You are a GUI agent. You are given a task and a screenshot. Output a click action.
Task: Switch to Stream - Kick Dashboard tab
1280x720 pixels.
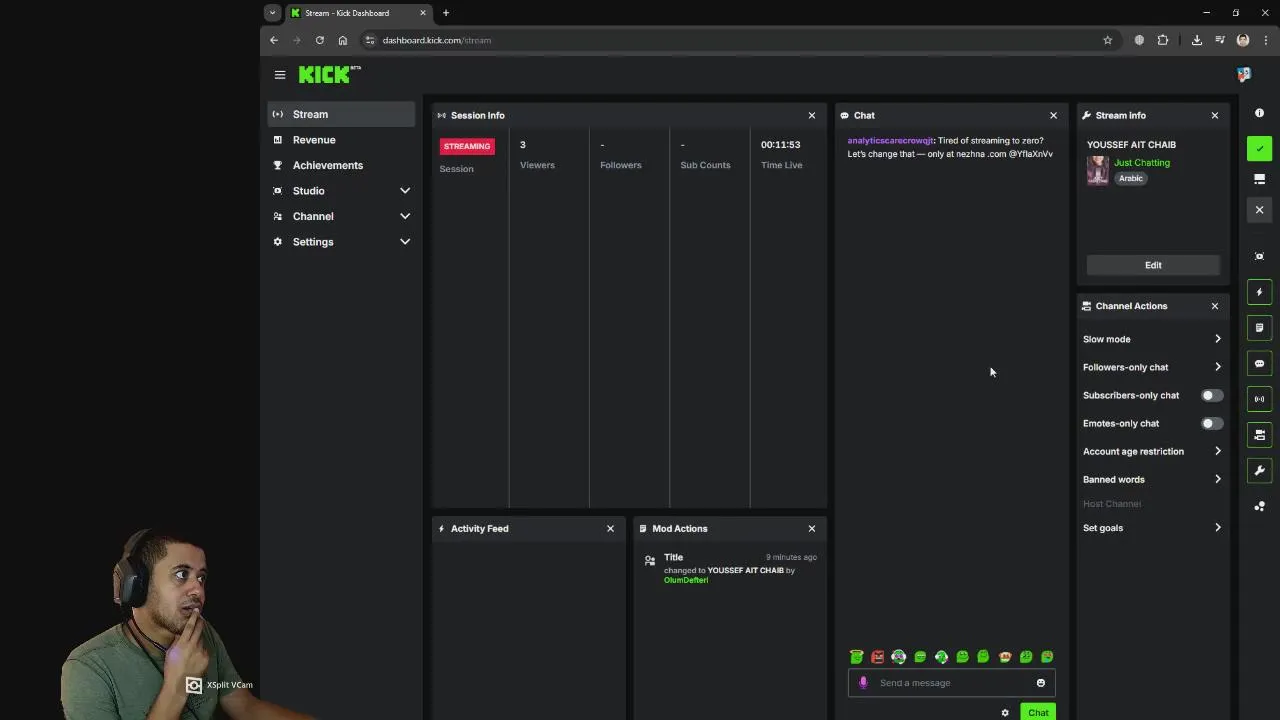358,13
